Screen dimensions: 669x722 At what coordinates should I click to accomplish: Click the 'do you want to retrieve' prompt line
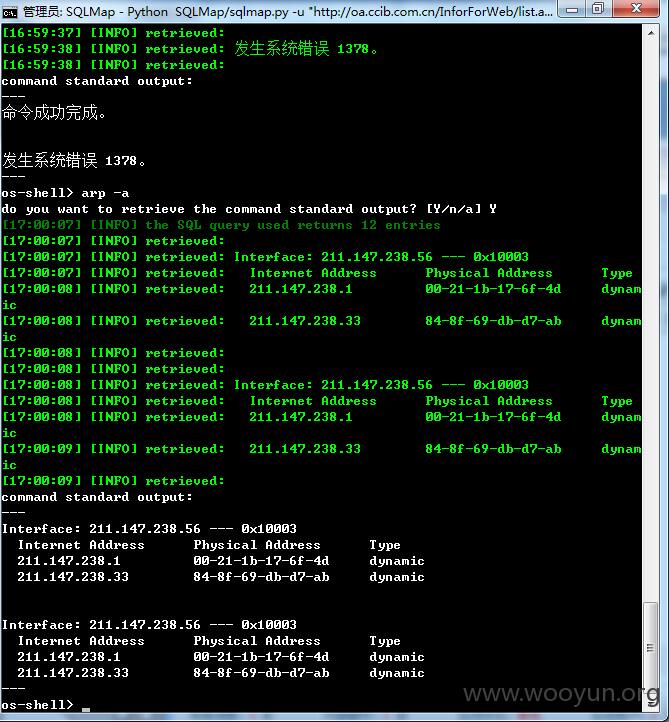pos(249,209)
